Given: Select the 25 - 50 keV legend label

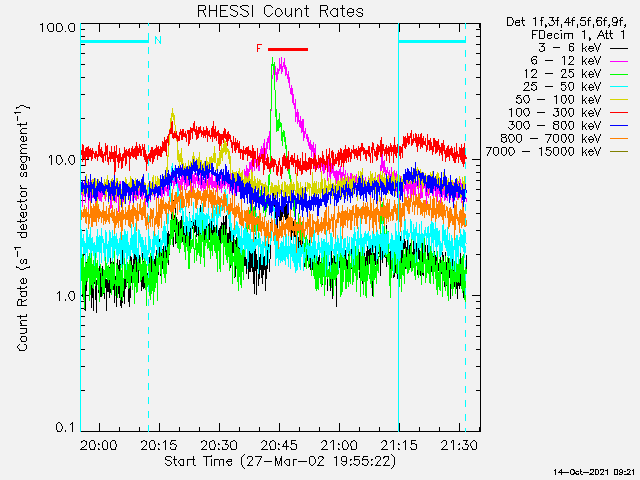Looking at the screenshot, I should [x=562, y=87].
